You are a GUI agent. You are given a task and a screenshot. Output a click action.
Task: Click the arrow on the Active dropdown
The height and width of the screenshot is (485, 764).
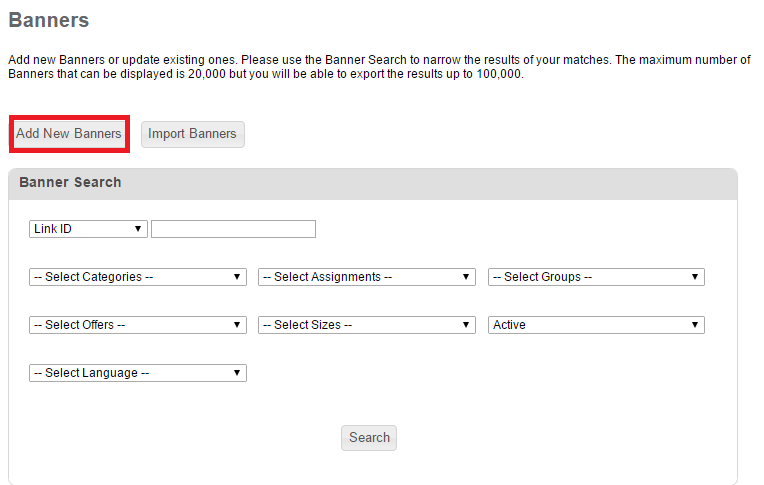pyautogui.click(x=695, y=325)
